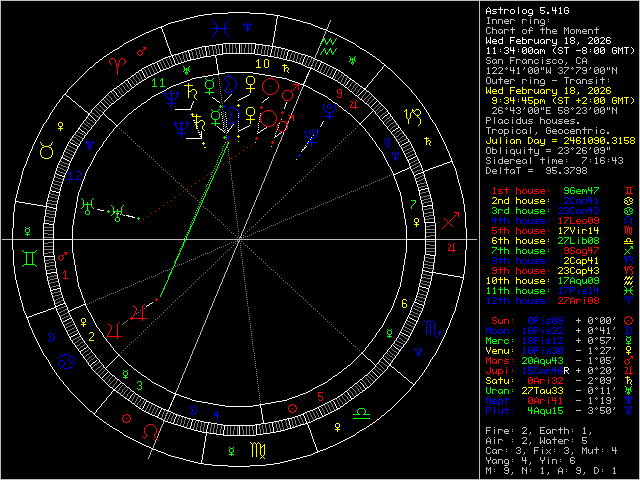The height and width of the screenshot is (480, 640).
Task: Click the red Leo glyph on the outer ring
Action: tap(150, 431)
